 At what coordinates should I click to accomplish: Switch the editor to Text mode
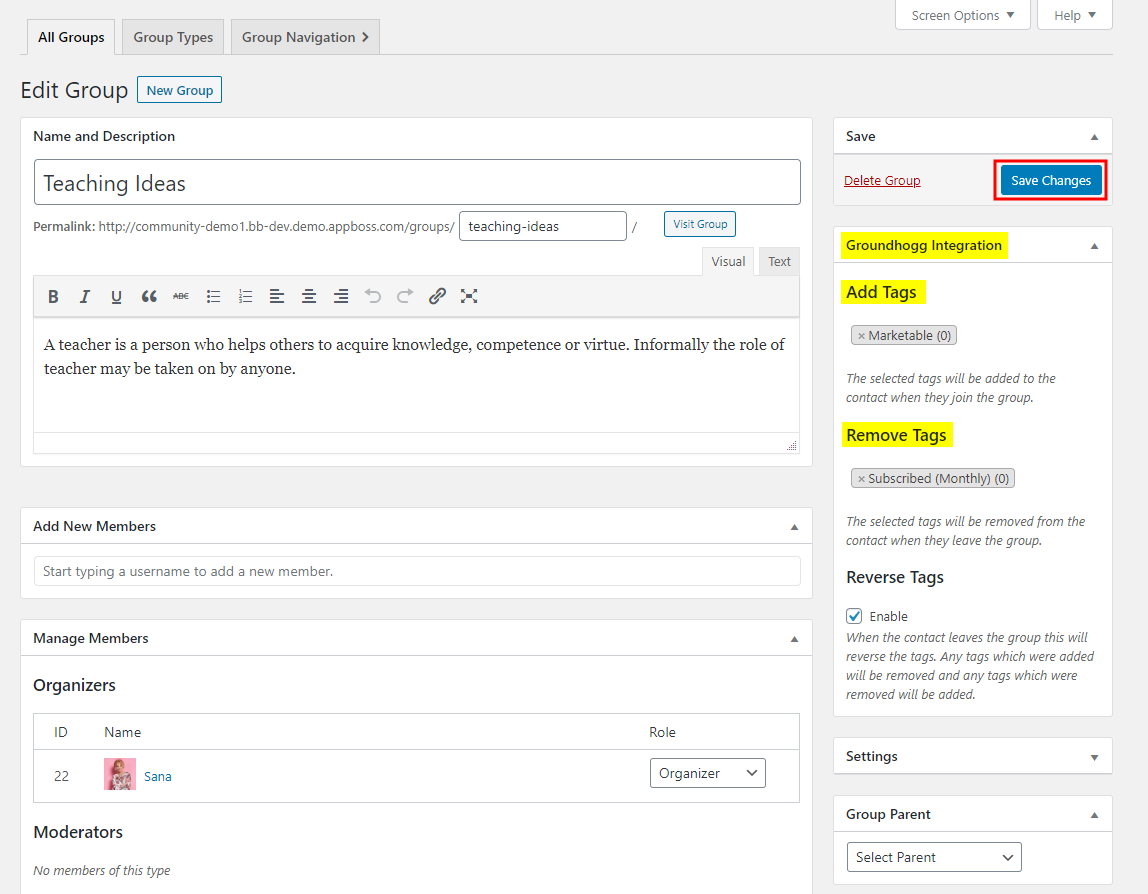(x=779, y=261)
